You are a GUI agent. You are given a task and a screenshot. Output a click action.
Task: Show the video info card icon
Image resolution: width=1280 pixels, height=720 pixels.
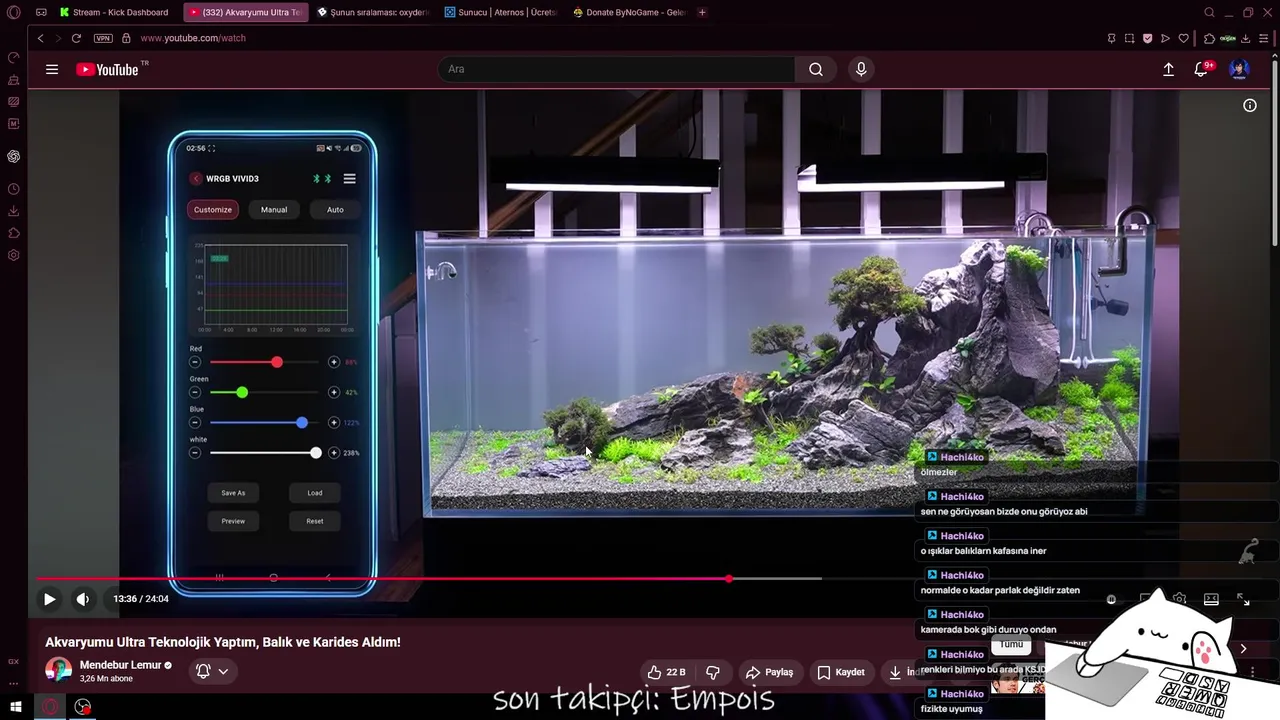click(x=1250, y=105)
